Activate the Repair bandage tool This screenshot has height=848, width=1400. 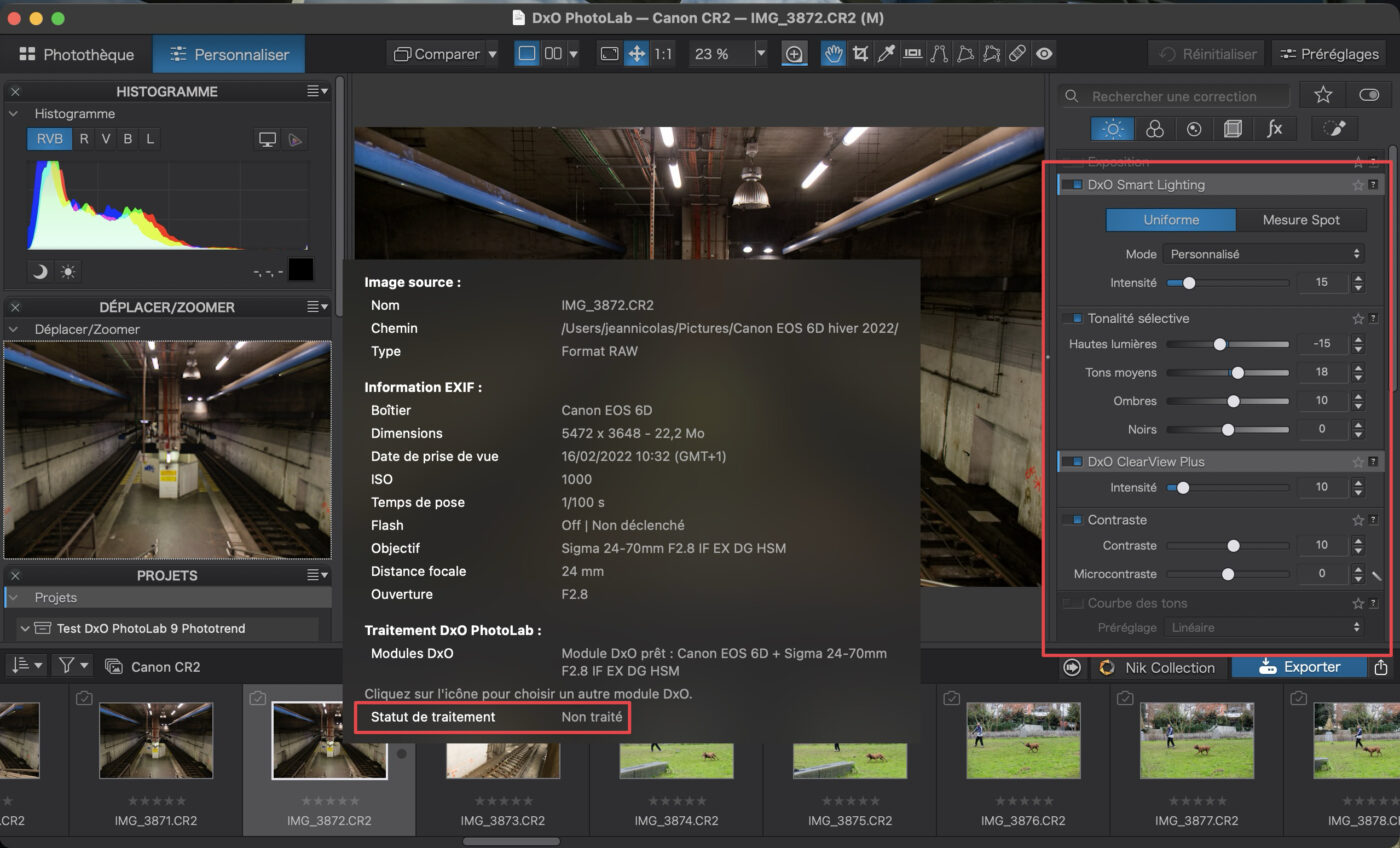(x=1017, y=54)
